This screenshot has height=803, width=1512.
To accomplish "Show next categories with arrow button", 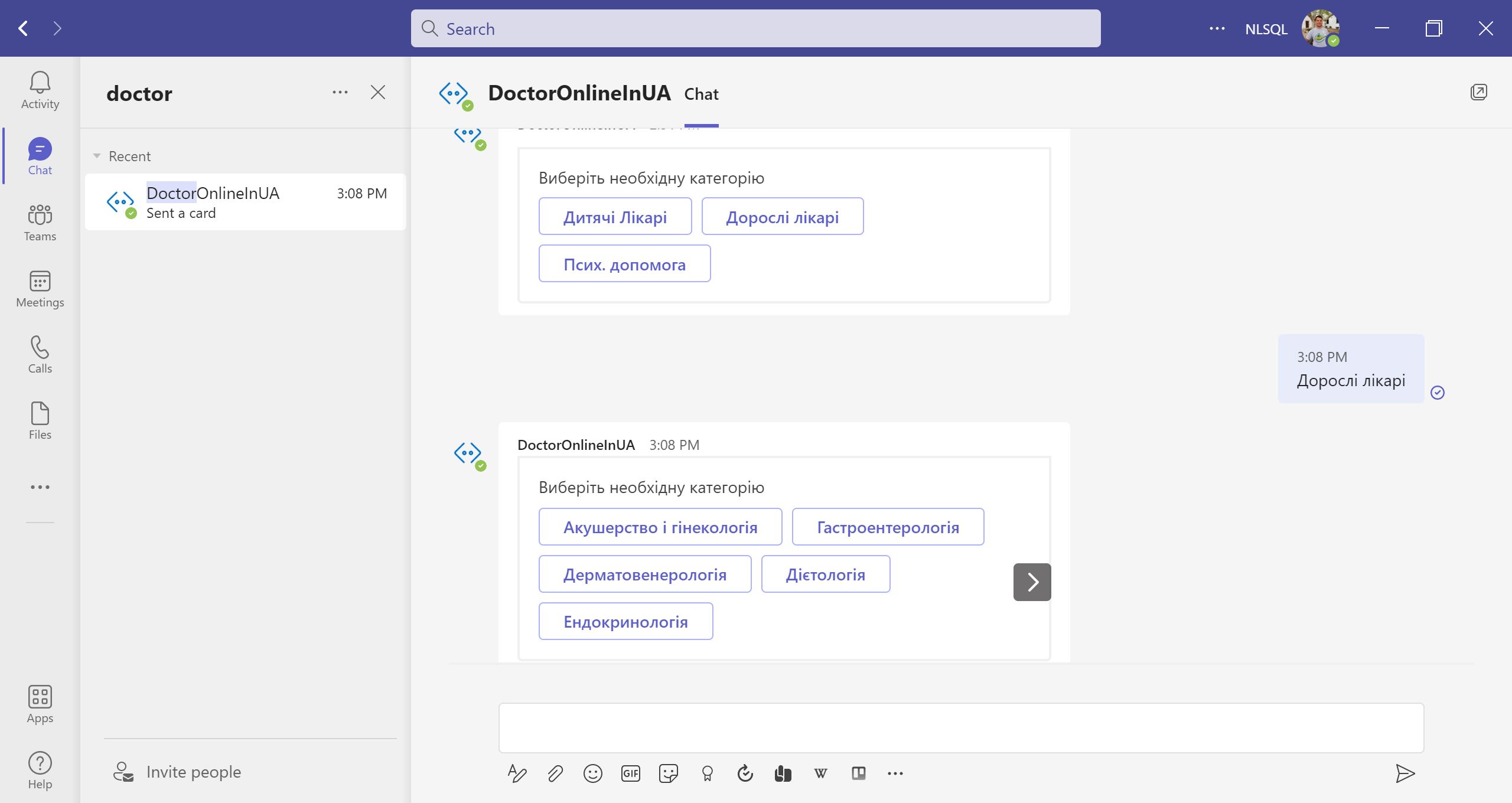I will point(1032,582).
